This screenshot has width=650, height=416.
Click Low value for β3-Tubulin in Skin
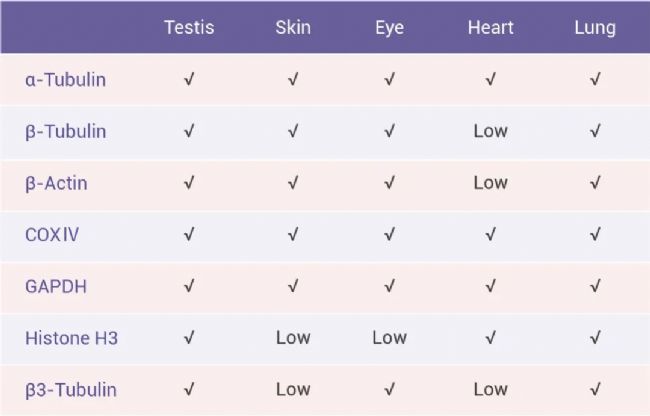coord(293,389)
